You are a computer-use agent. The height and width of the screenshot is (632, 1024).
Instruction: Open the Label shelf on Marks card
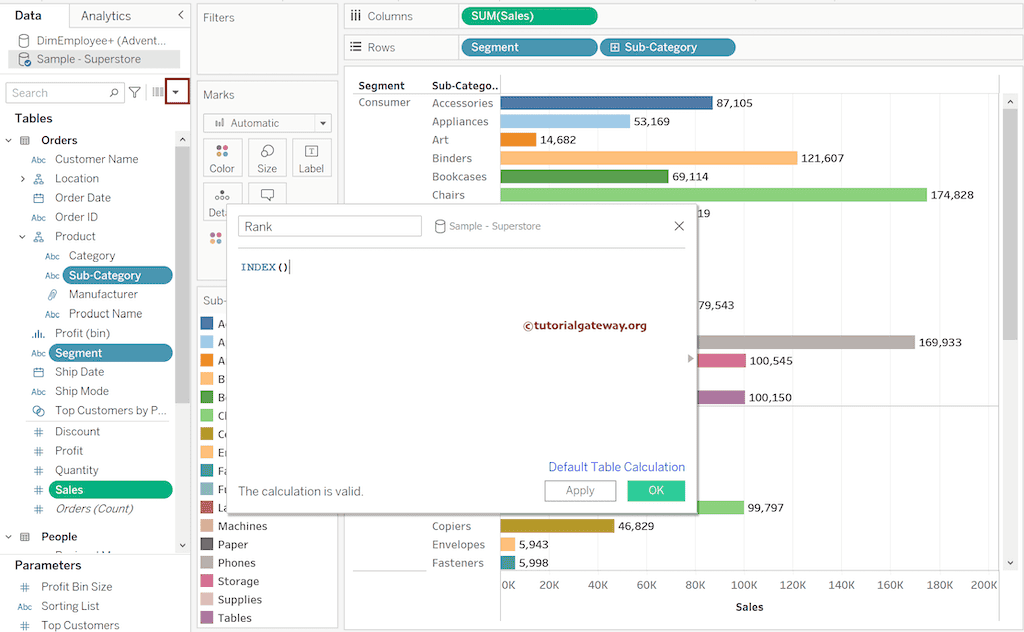[311, 157]
